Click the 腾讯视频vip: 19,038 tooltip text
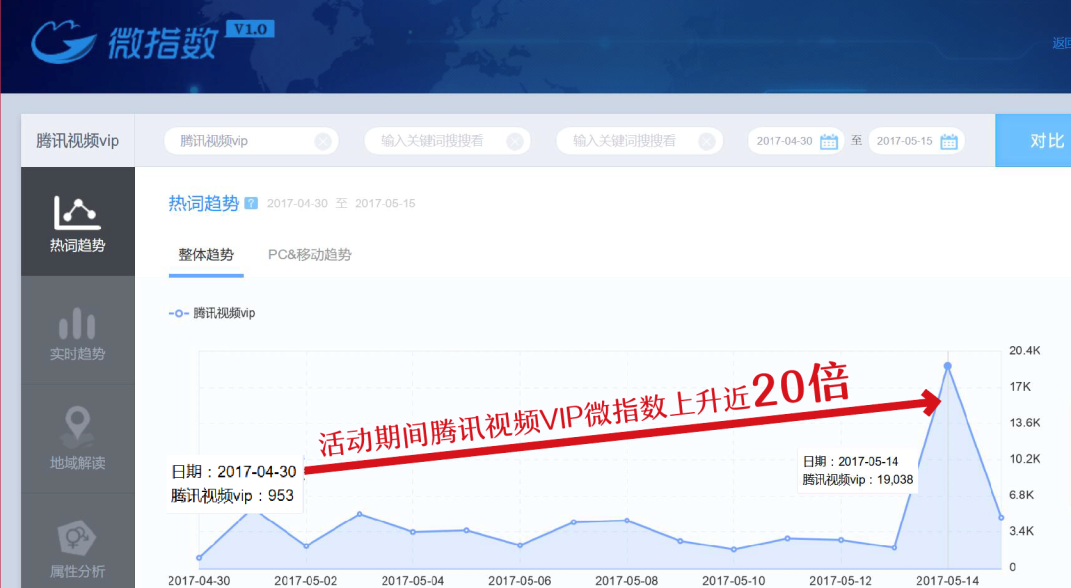 [857, 479]
